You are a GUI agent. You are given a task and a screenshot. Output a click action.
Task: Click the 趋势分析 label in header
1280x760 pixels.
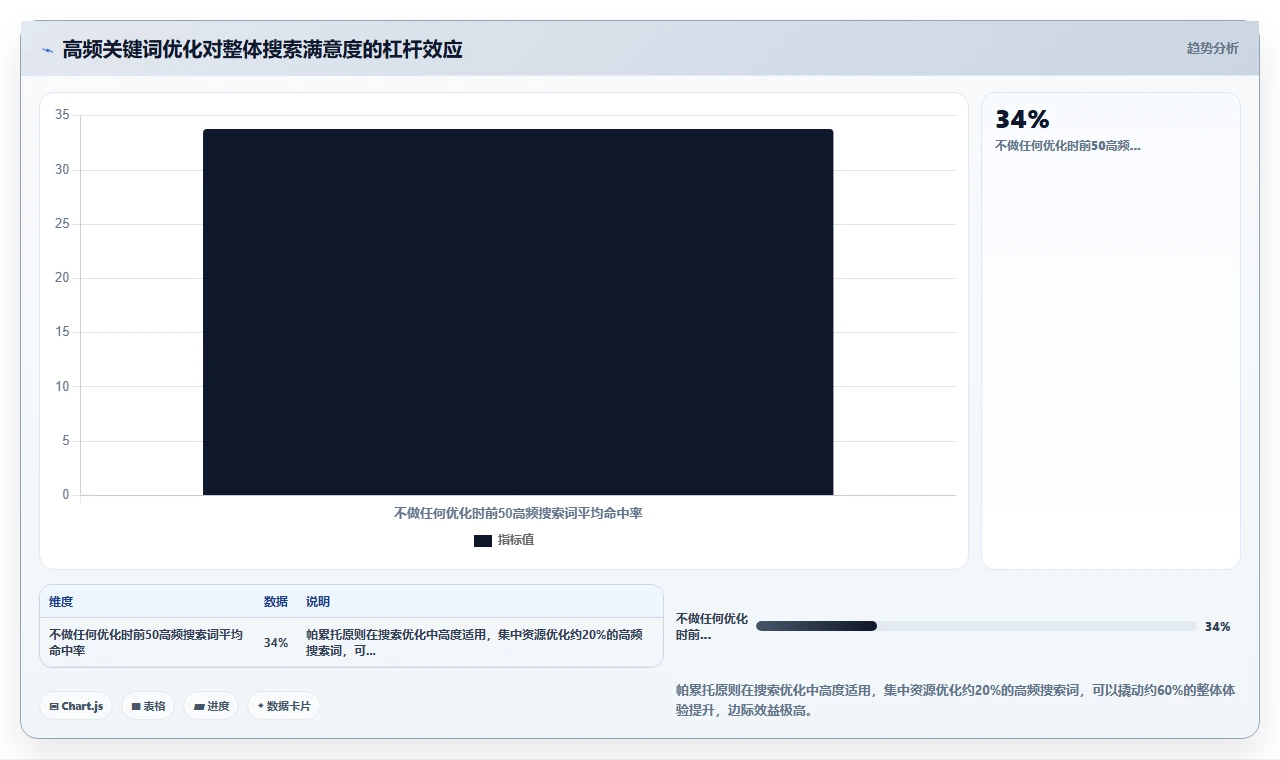tap(1212, 48)
